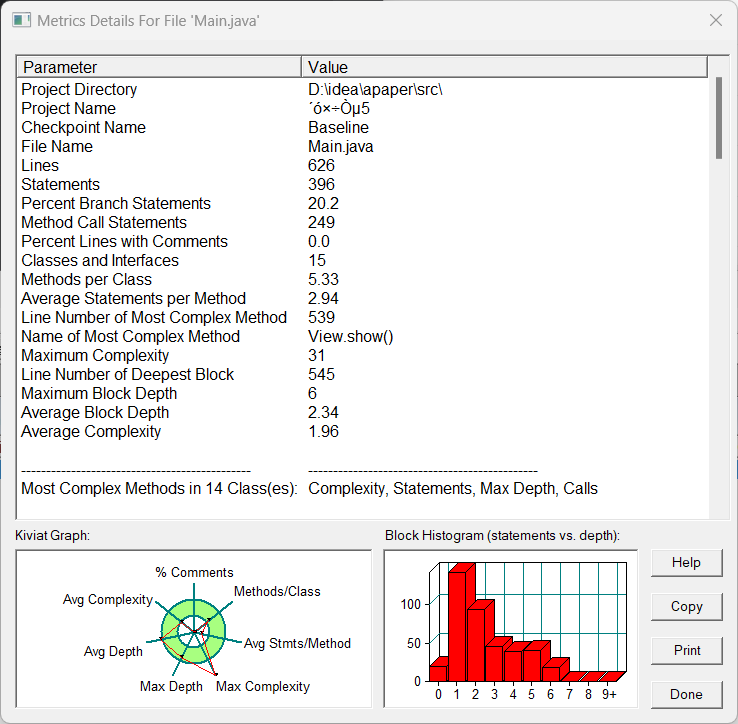Viewport: 738px width, 724px height.
Task: Click the value D:\idea\apaper\src\
Action: point(375,89)
